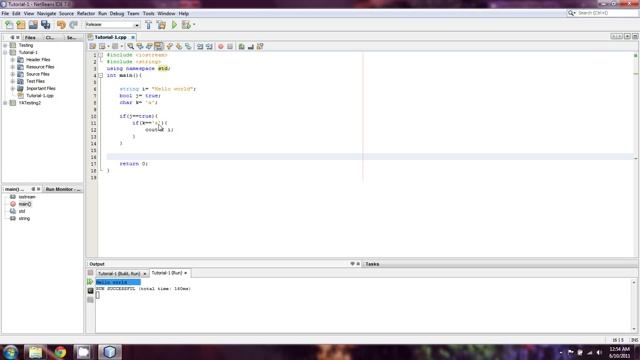Open the Tools menu
The width and height of the screenshot is (640, 360).
[149, 13]
